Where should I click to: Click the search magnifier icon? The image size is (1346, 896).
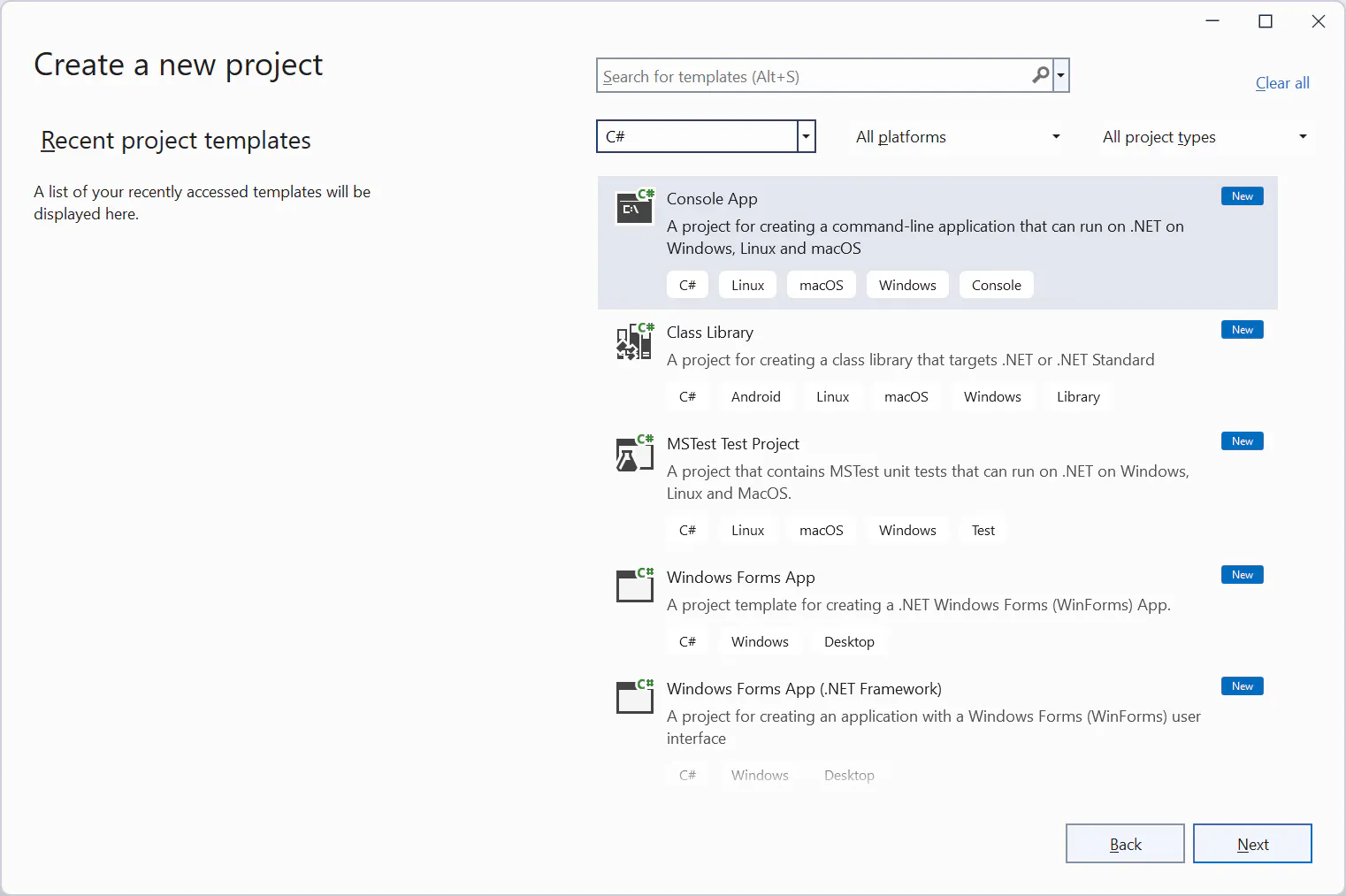pyautogui.click(x=1041, y=75)
